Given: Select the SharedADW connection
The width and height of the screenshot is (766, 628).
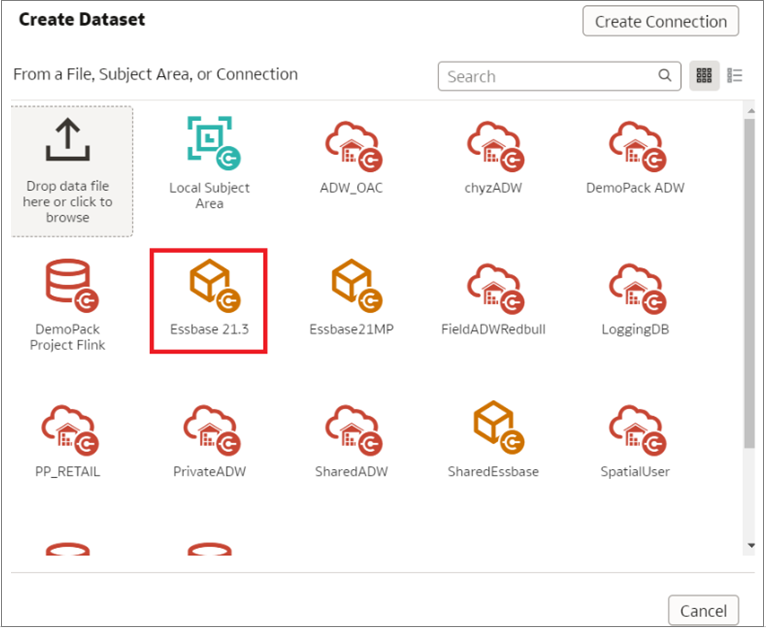Looking at the screenshot, I should coord(351,430).
